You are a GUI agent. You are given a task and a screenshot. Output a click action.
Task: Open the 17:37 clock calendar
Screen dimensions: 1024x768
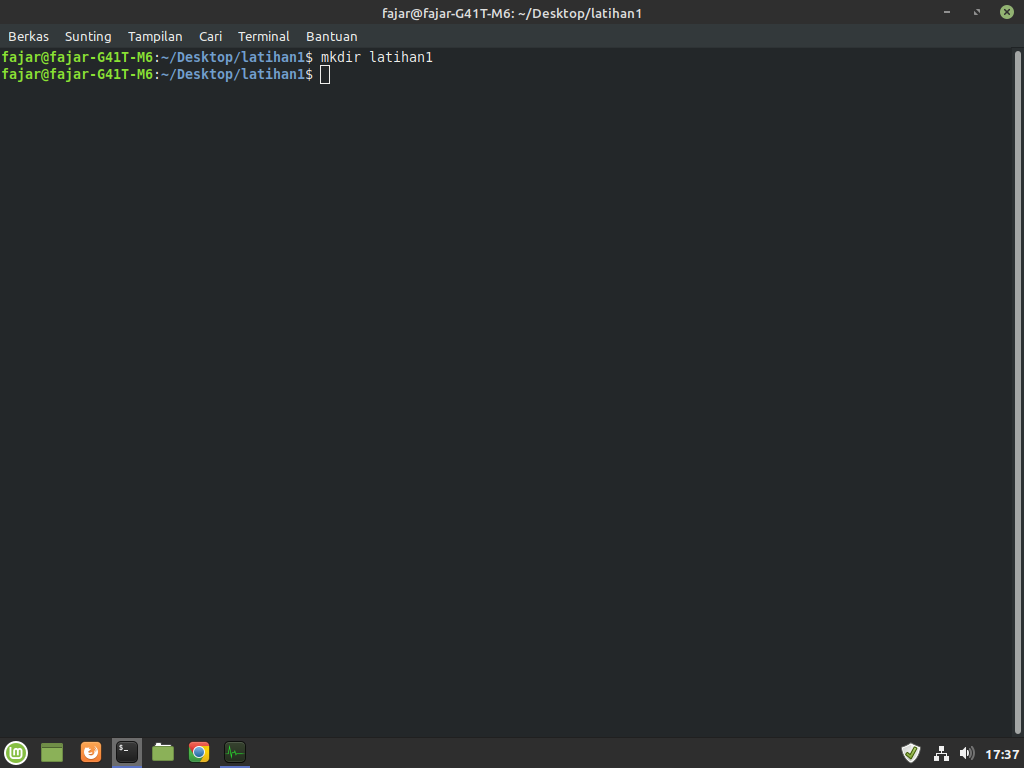click(1002, 754)
